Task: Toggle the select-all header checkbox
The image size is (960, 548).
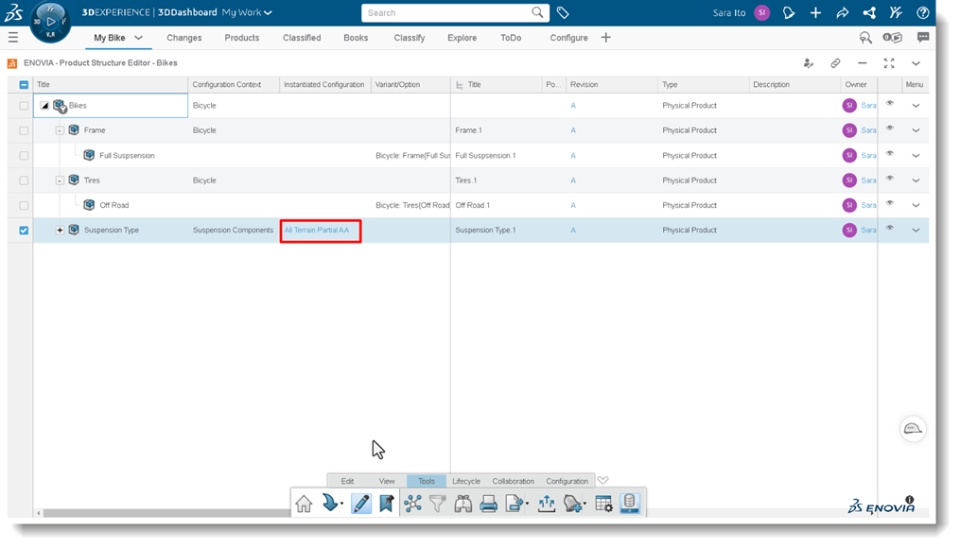Action: [x=24, y=84]
